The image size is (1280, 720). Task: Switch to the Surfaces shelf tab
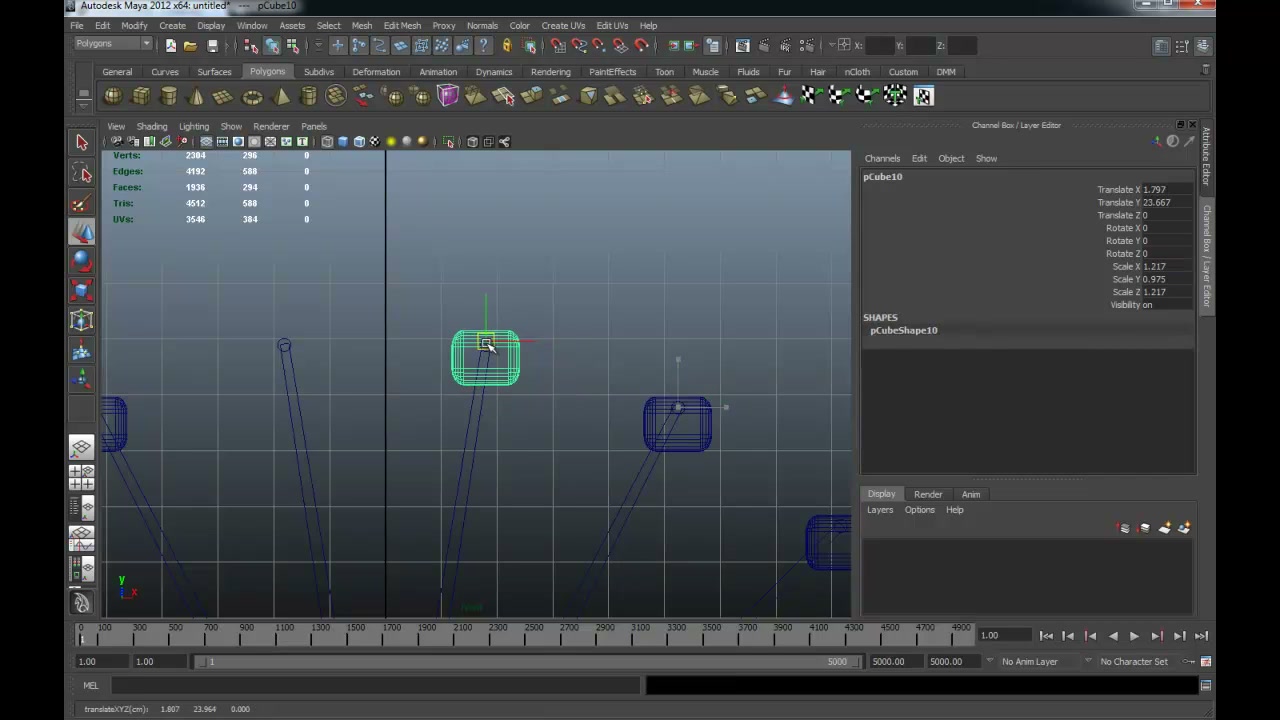pyautogui.click(x=214, y=72)
